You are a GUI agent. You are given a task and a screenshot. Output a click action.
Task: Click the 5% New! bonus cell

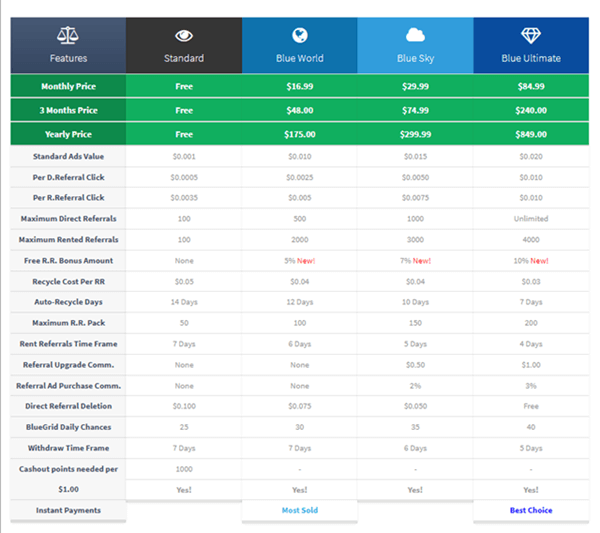click(x=300, y=261)
